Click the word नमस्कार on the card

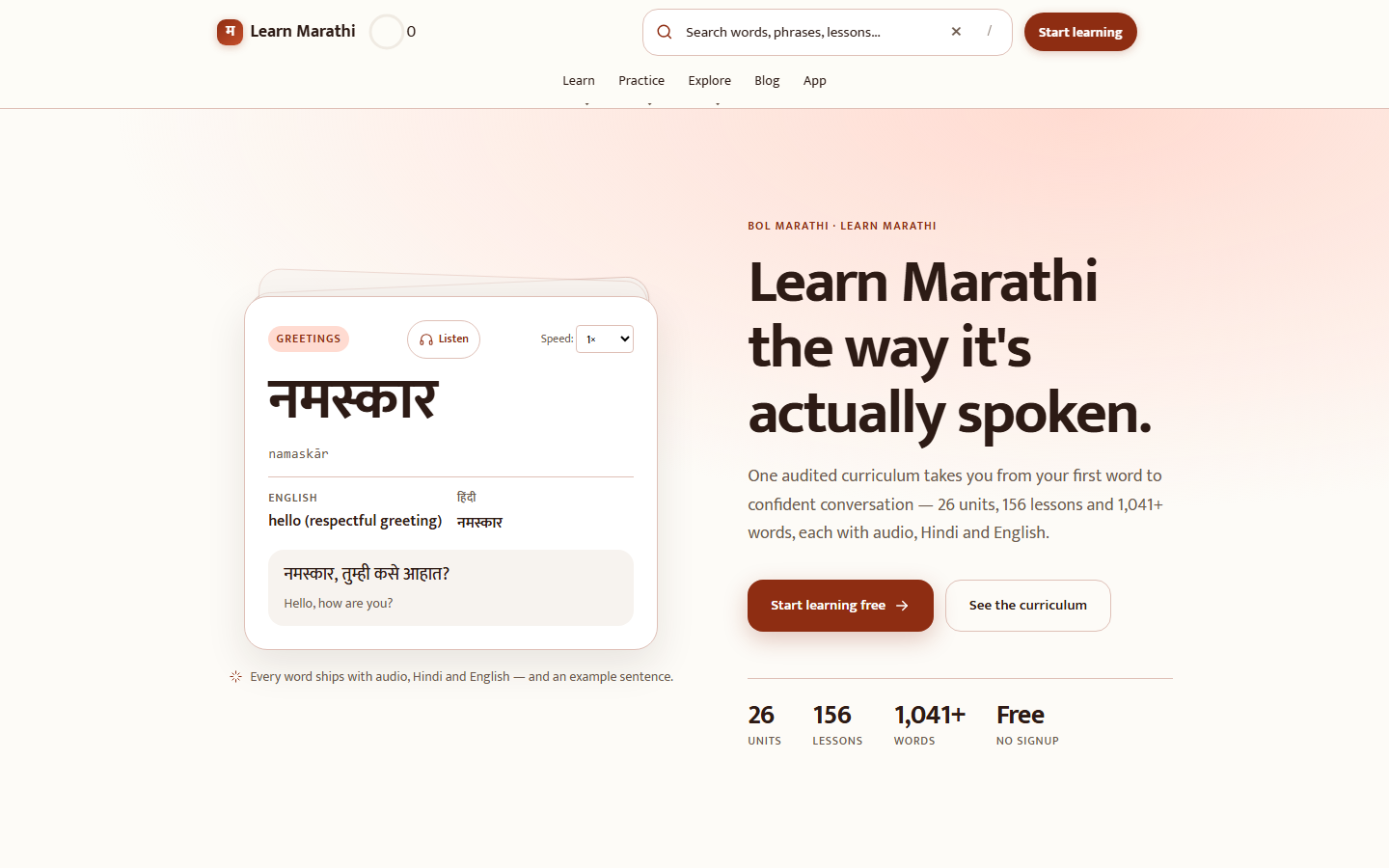[x=353, y=399]
